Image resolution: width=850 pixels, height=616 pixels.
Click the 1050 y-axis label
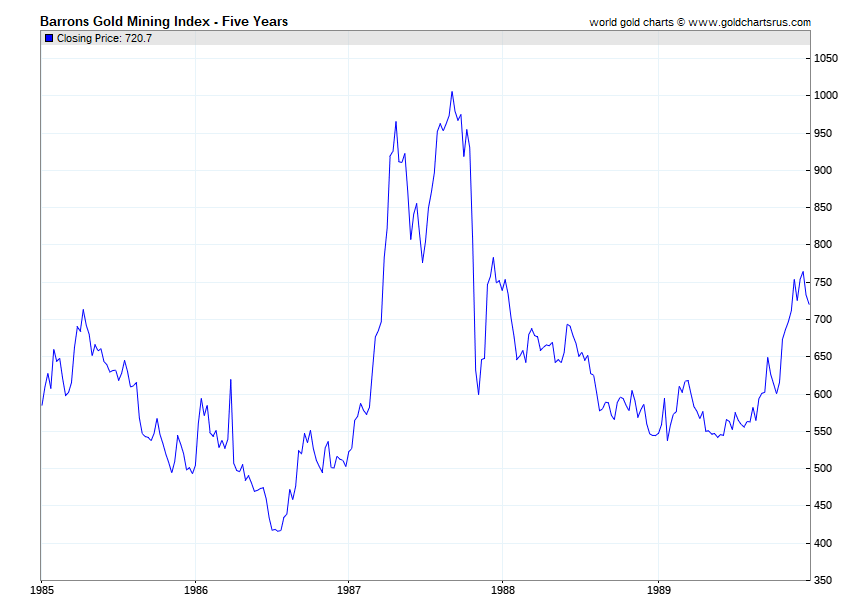click(x=826, y=58)
